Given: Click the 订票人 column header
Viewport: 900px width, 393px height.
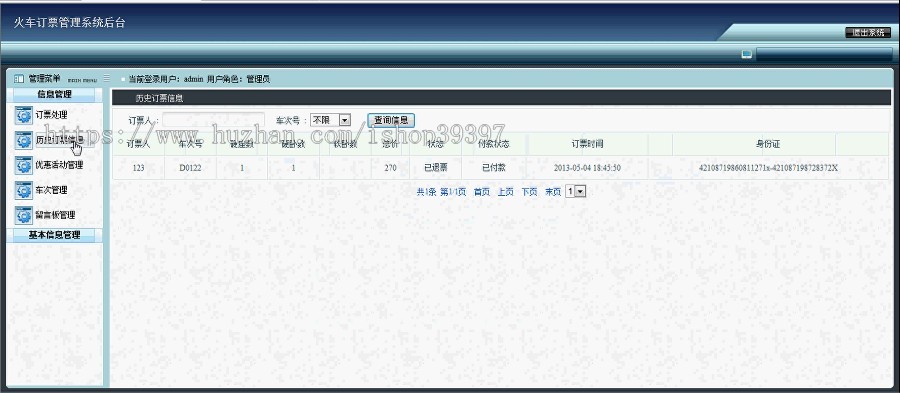Looking at the screenshot, I should [x=138, y=144].
